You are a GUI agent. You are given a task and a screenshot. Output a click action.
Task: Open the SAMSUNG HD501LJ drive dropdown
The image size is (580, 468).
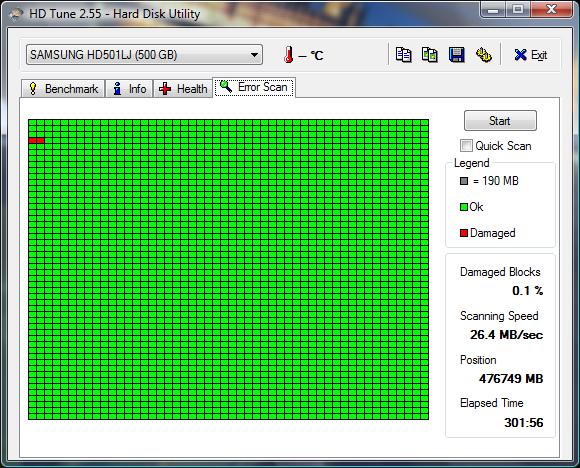click(144, 55)
